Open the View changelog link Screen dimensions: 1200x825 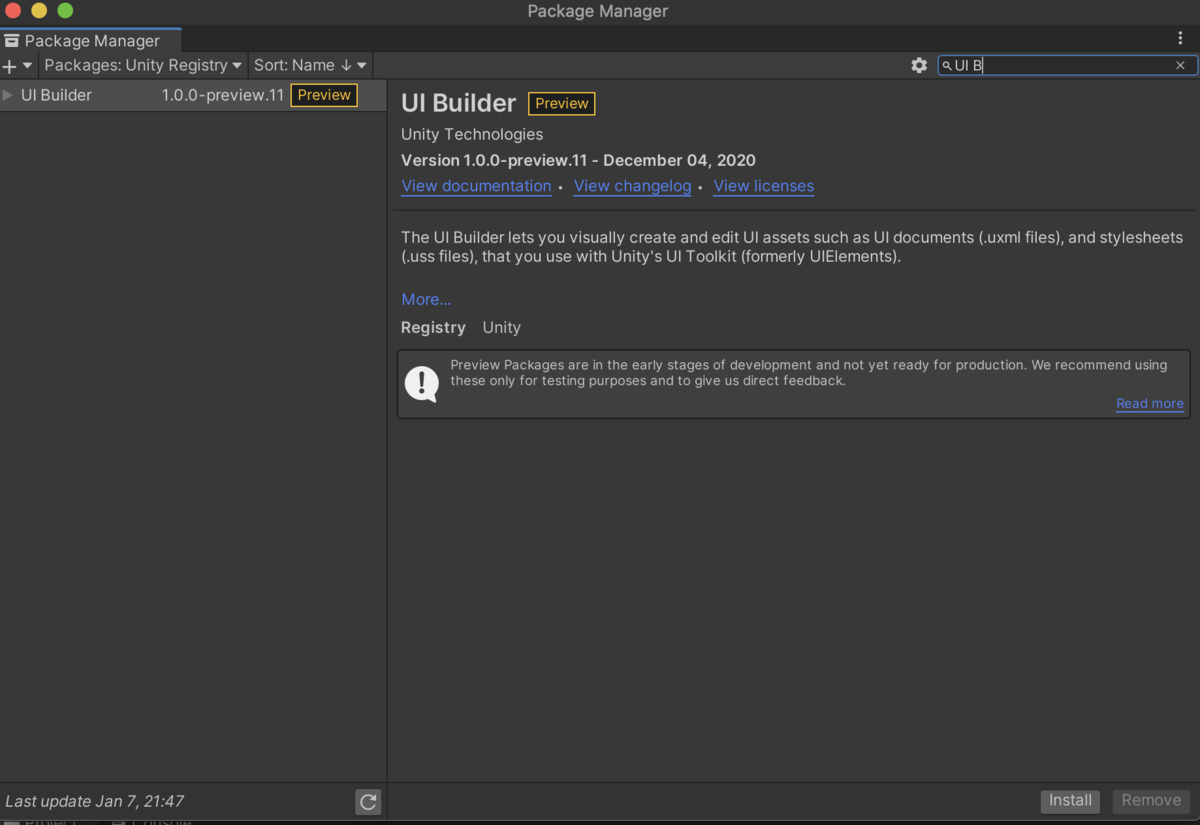632,186
